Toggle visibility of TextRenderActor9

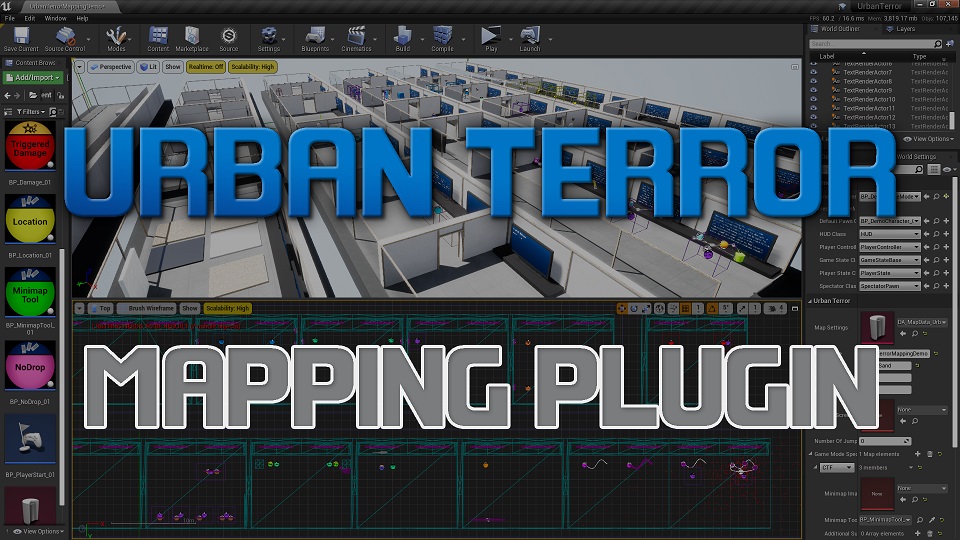coord(814,90)
